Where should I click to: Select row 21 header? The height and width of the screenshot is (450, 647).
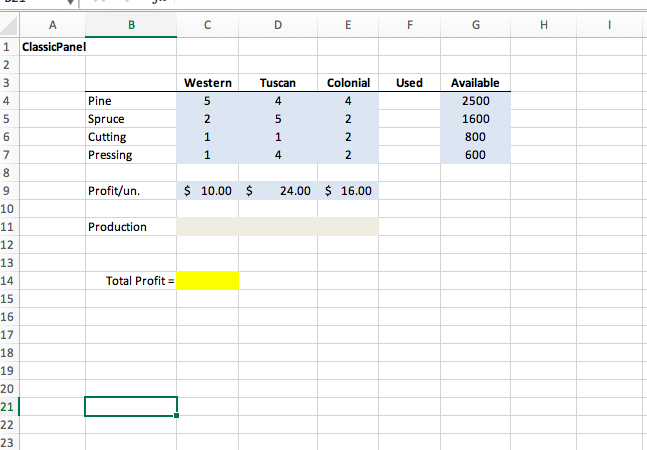click(9, 407)
